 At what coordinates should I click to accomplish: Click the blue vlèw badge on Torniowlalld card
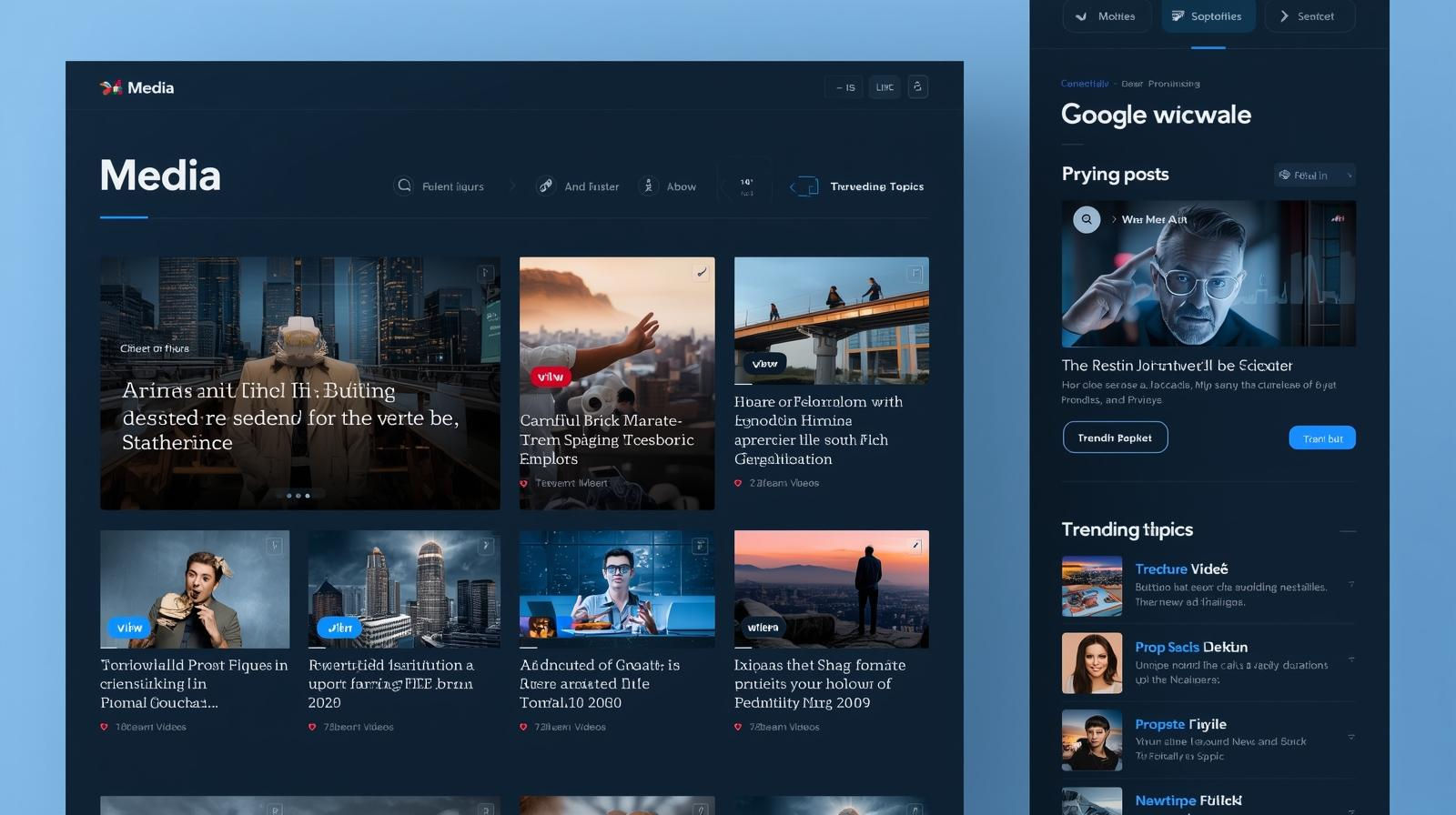pyautogui.click(x=129, y=628)
